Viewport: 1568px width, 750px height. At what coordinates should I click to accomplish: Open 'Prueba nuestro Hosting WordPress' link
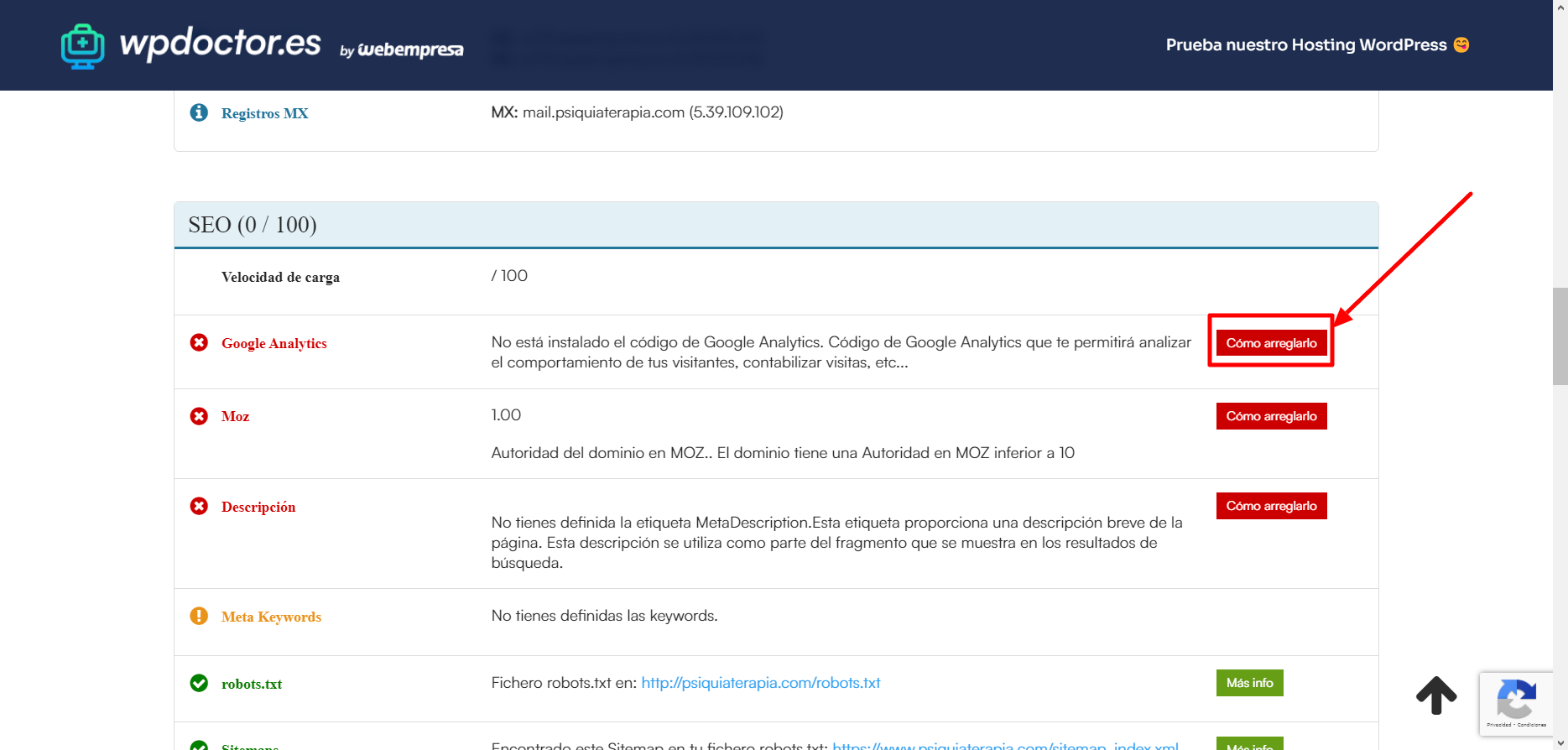[1306, 44]
